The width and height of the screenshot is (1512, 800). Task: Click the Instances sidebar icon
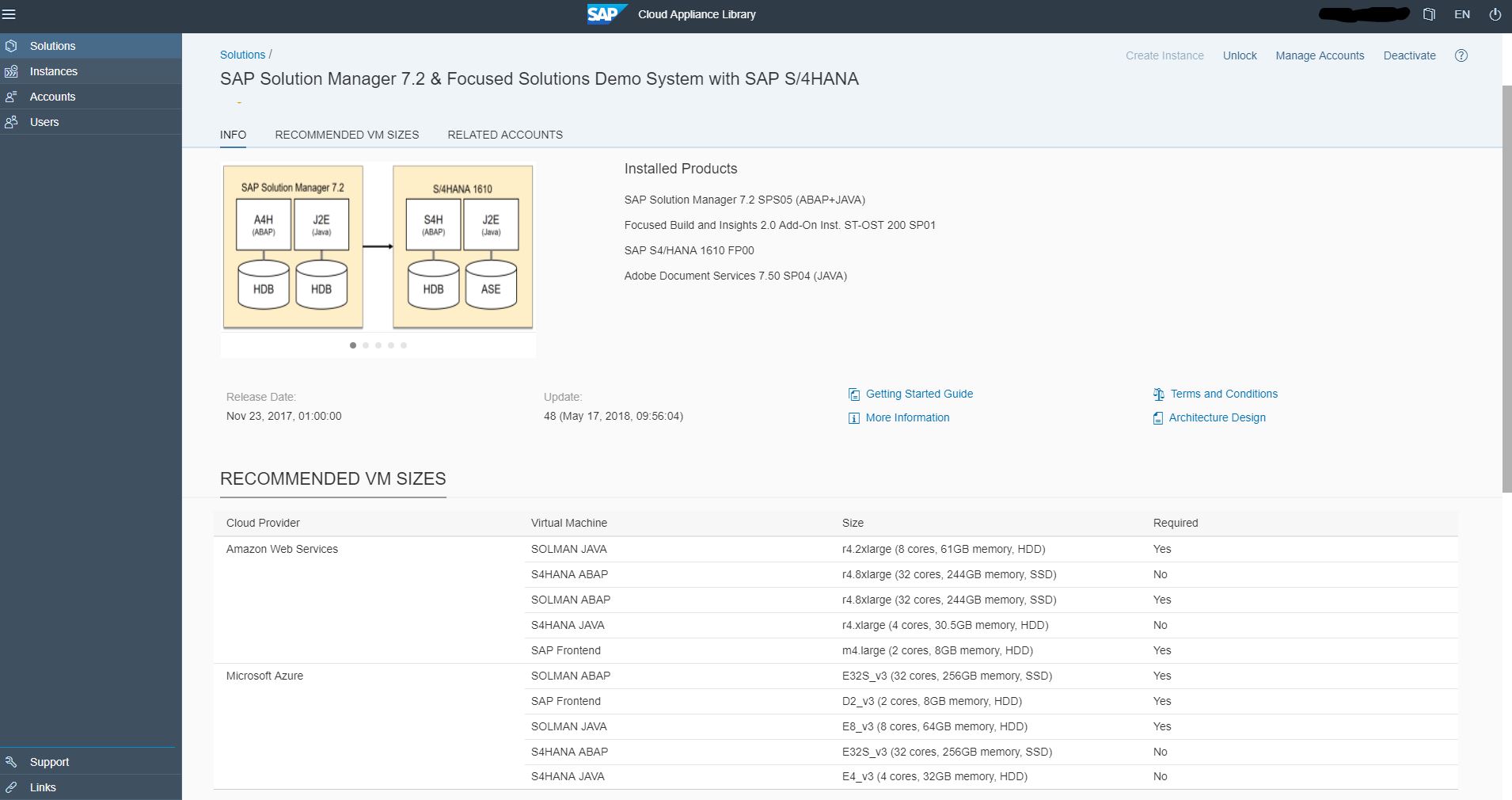pos(11,71)
